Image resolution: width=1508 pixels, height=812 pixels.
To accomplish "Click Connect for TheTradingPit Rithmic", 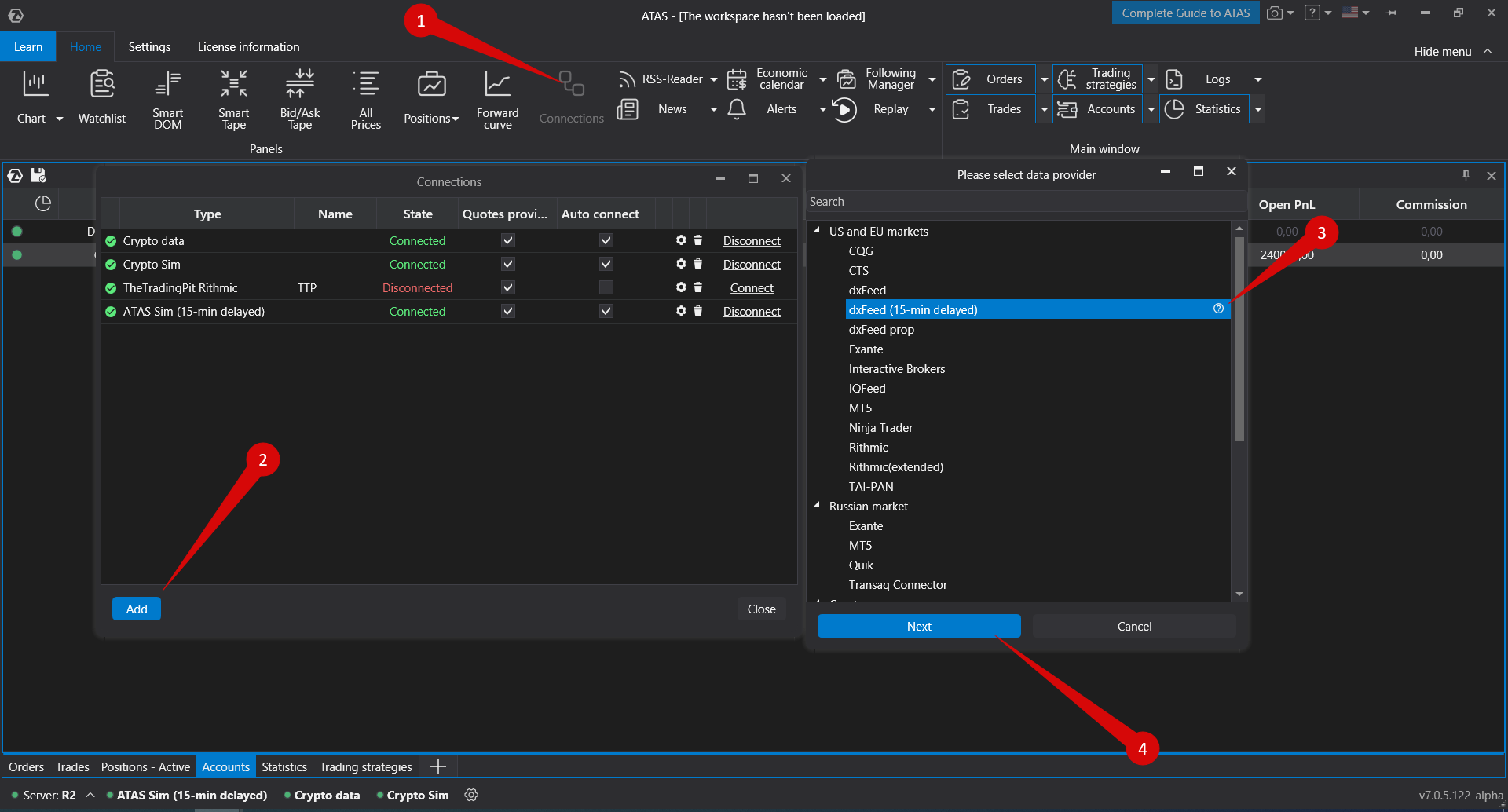I will tap(752, 288).
